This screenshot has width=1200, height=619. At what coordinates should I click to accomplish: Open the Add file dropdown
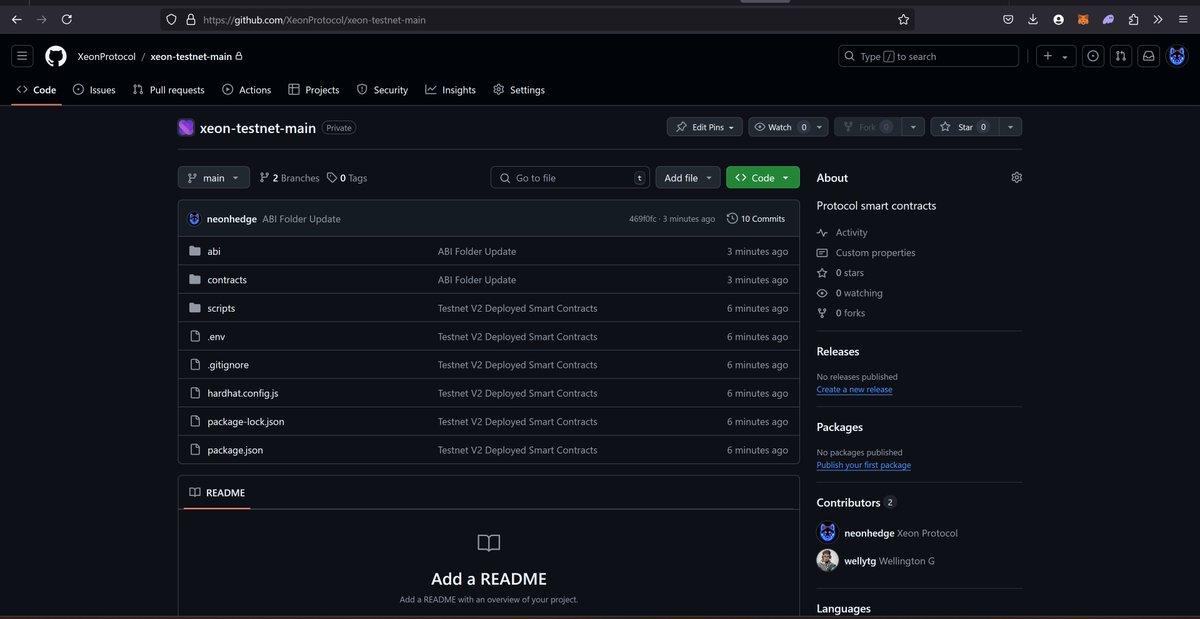(x=688, y=178)
